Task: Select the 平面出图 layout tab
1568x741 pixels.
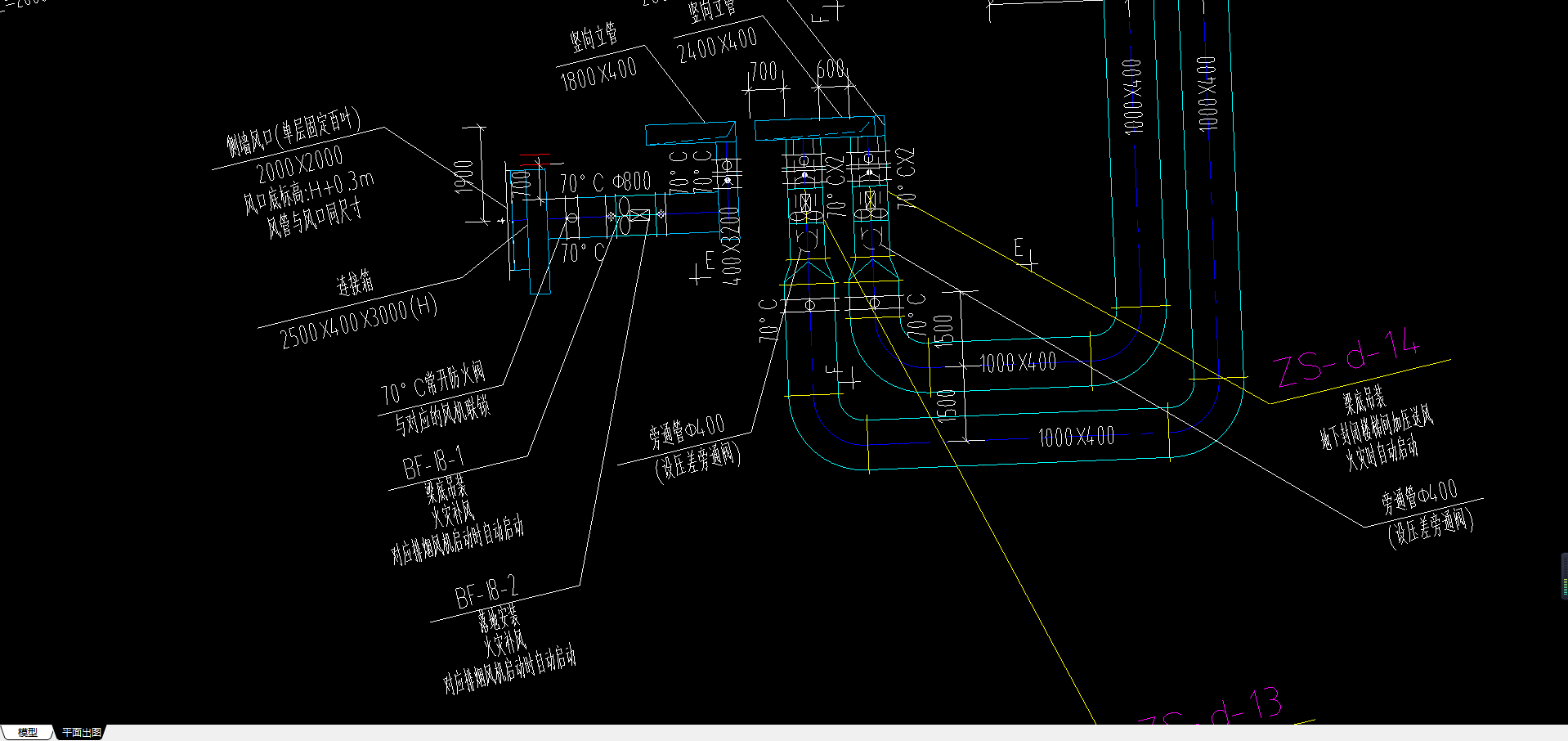Action: pyautogui.click(x=81, y=732)
